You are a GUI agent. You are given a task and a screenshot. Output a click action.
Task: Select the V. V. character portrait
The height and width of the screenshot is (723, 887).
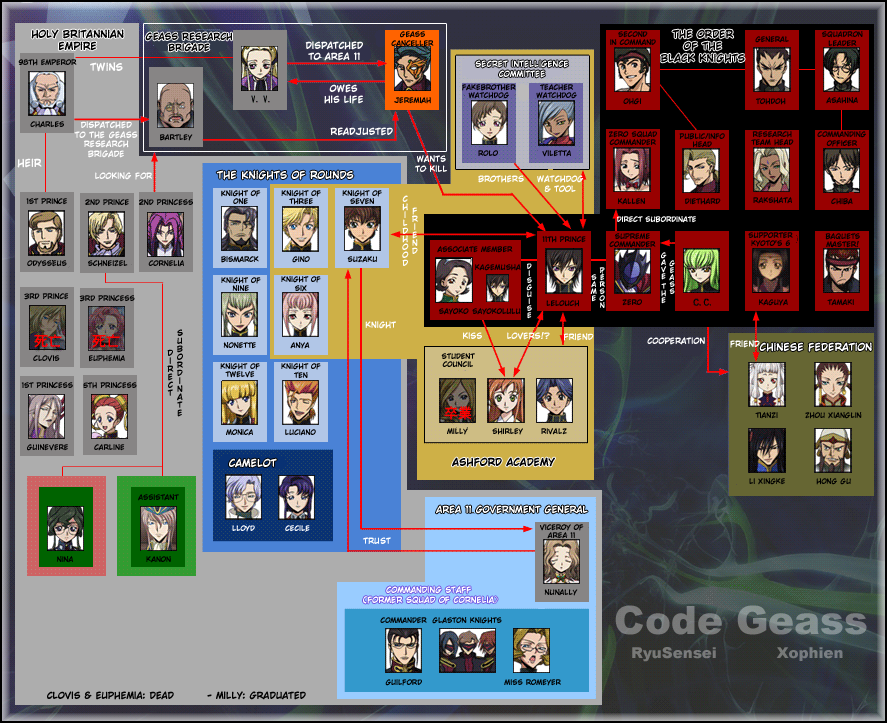[x=259, y=69]
